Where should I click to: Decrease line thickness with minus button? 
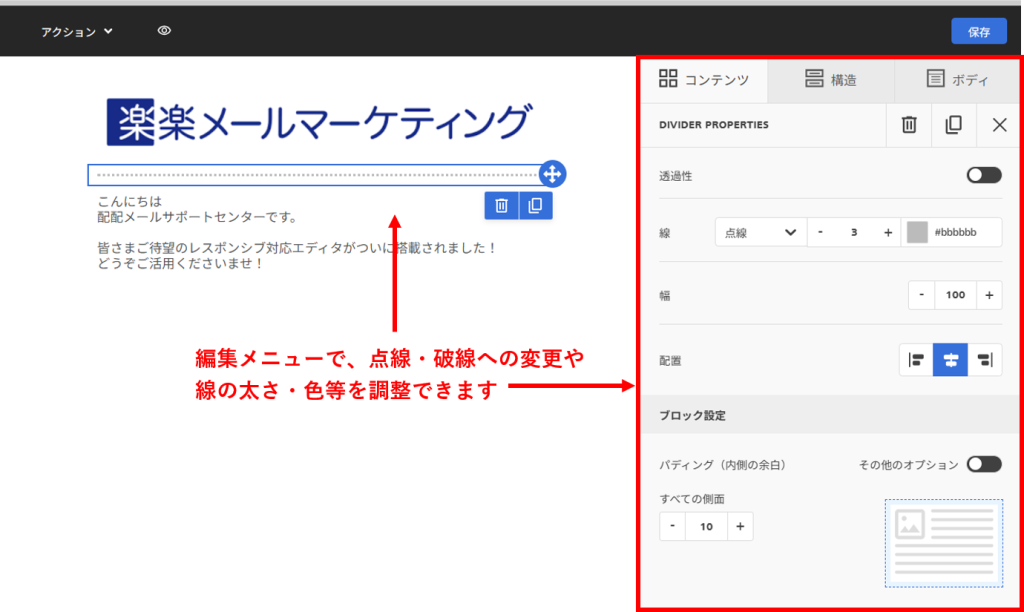[x=820, y=233]
